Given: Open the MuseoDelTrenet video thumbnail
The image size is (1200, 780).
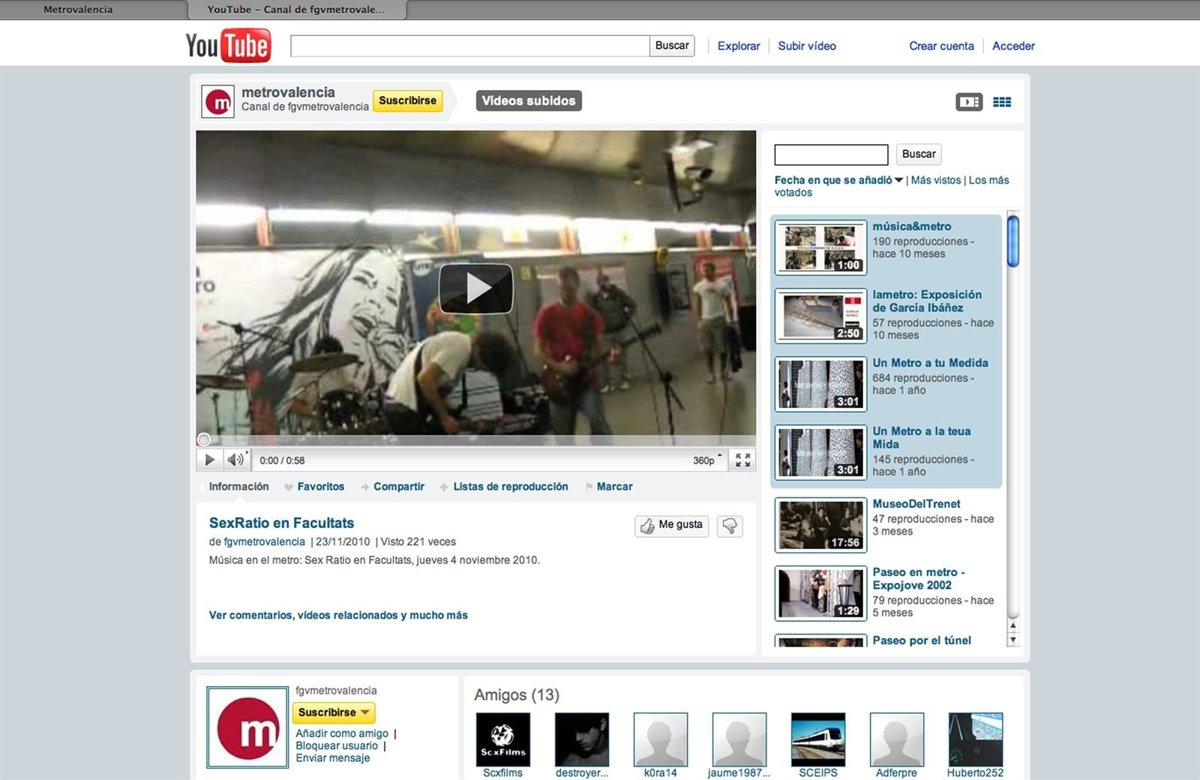Looking at the screenshot, I should pos(820,525).
